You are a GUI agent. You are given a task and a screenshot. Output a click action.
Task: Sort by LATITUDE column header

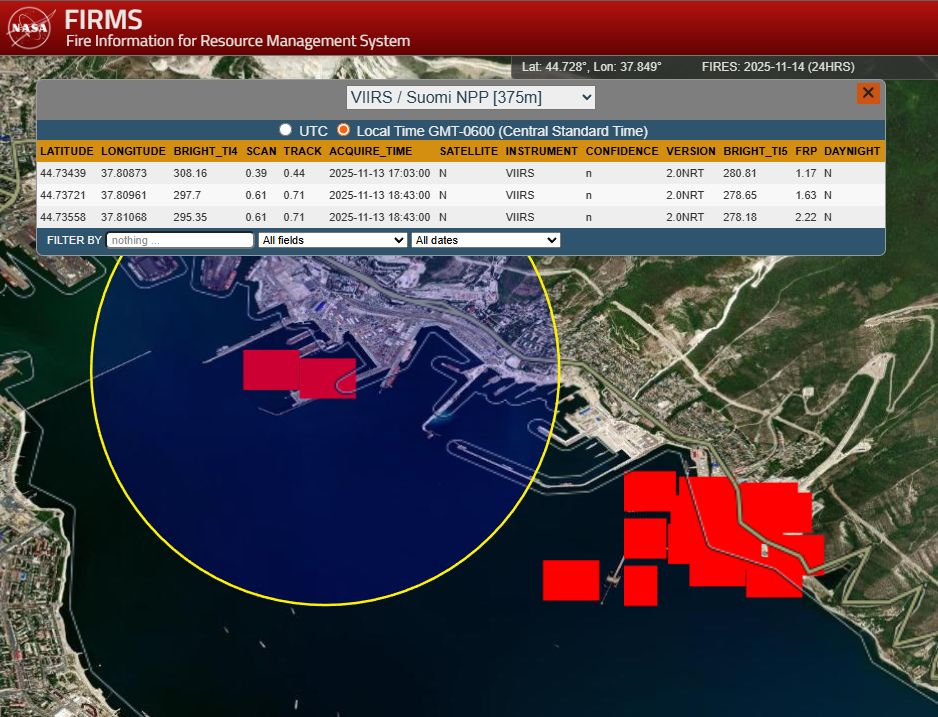tap(67, 151)
